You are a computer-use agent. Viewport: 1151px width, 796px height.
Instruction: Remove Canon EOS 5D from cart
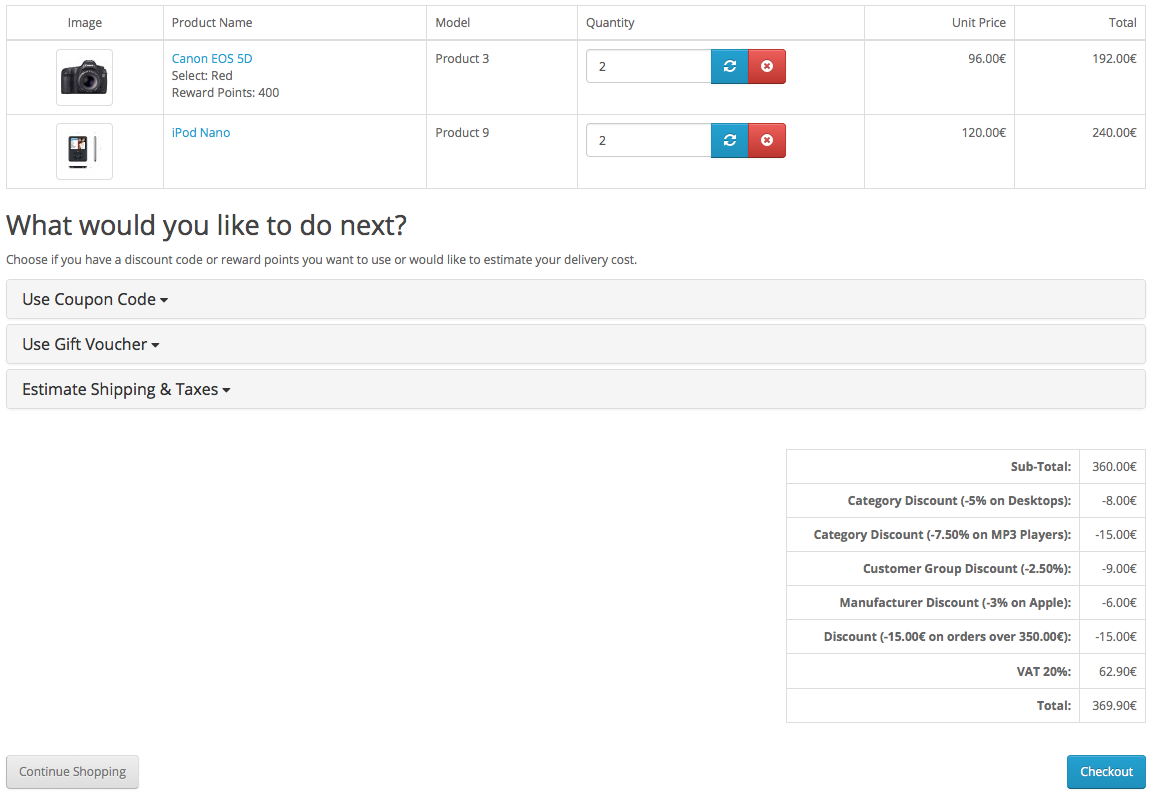[767, 66]
